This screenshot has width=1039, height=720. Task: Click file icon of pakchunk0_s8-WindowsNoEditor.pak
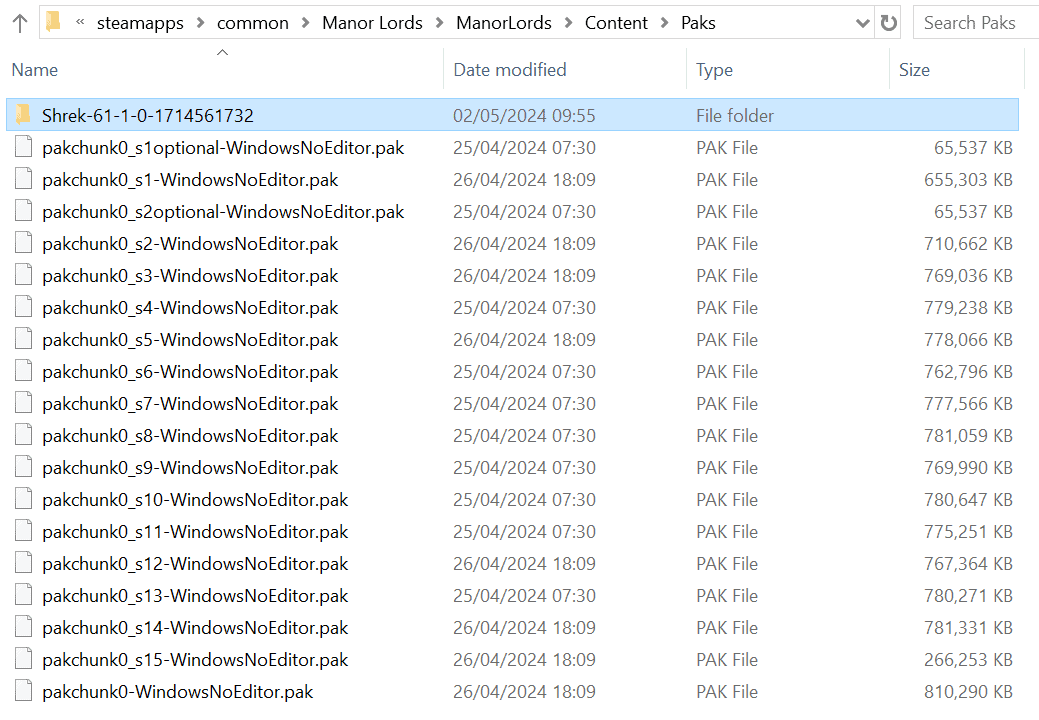[24, 435]
